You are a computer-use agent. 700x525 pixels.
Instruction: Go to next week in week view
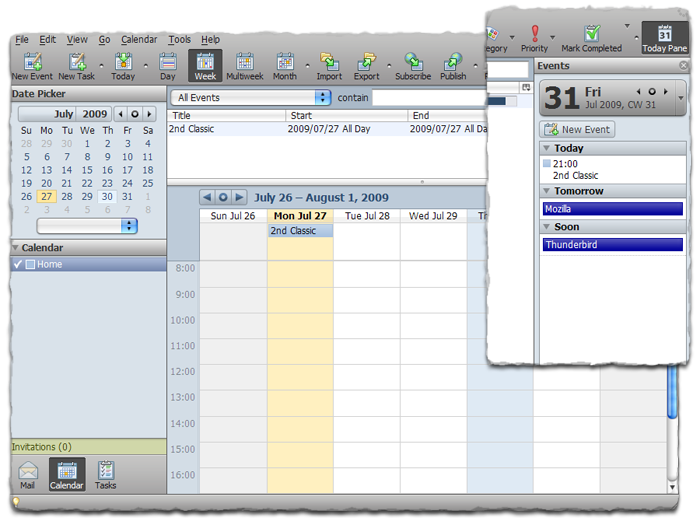239,197
